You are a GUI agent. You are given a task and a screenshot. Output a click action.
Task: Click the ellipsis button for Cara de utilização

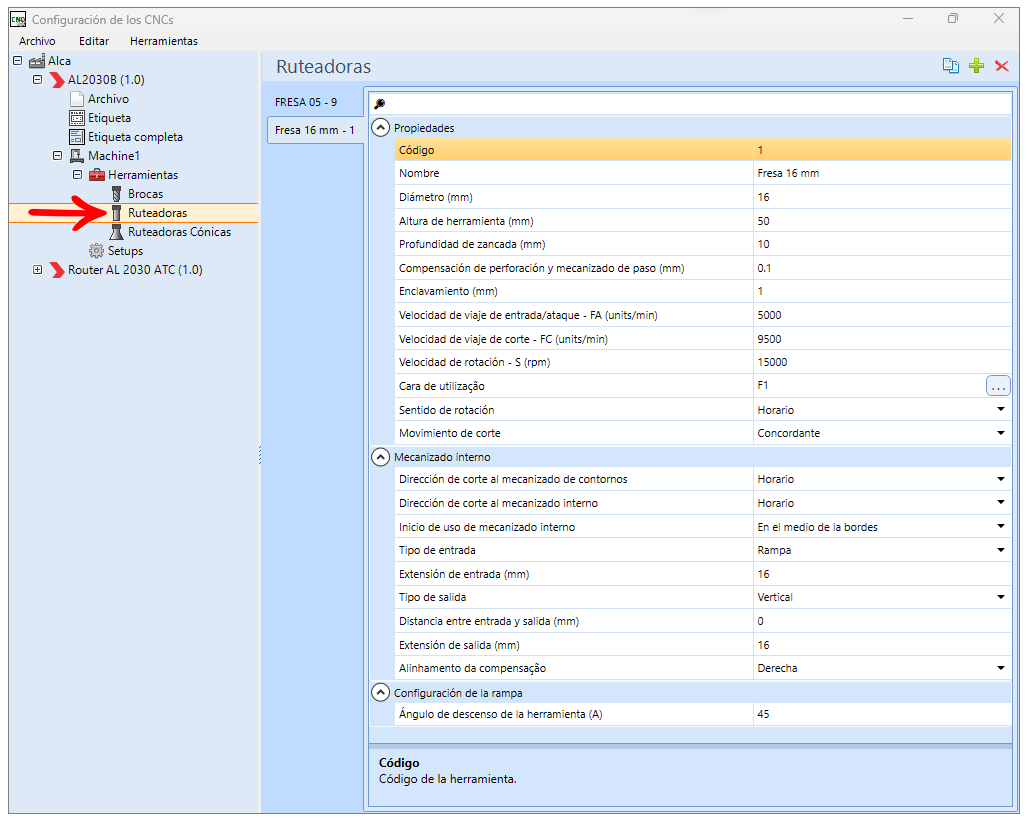pyautogui.click(x=998, y=386)
